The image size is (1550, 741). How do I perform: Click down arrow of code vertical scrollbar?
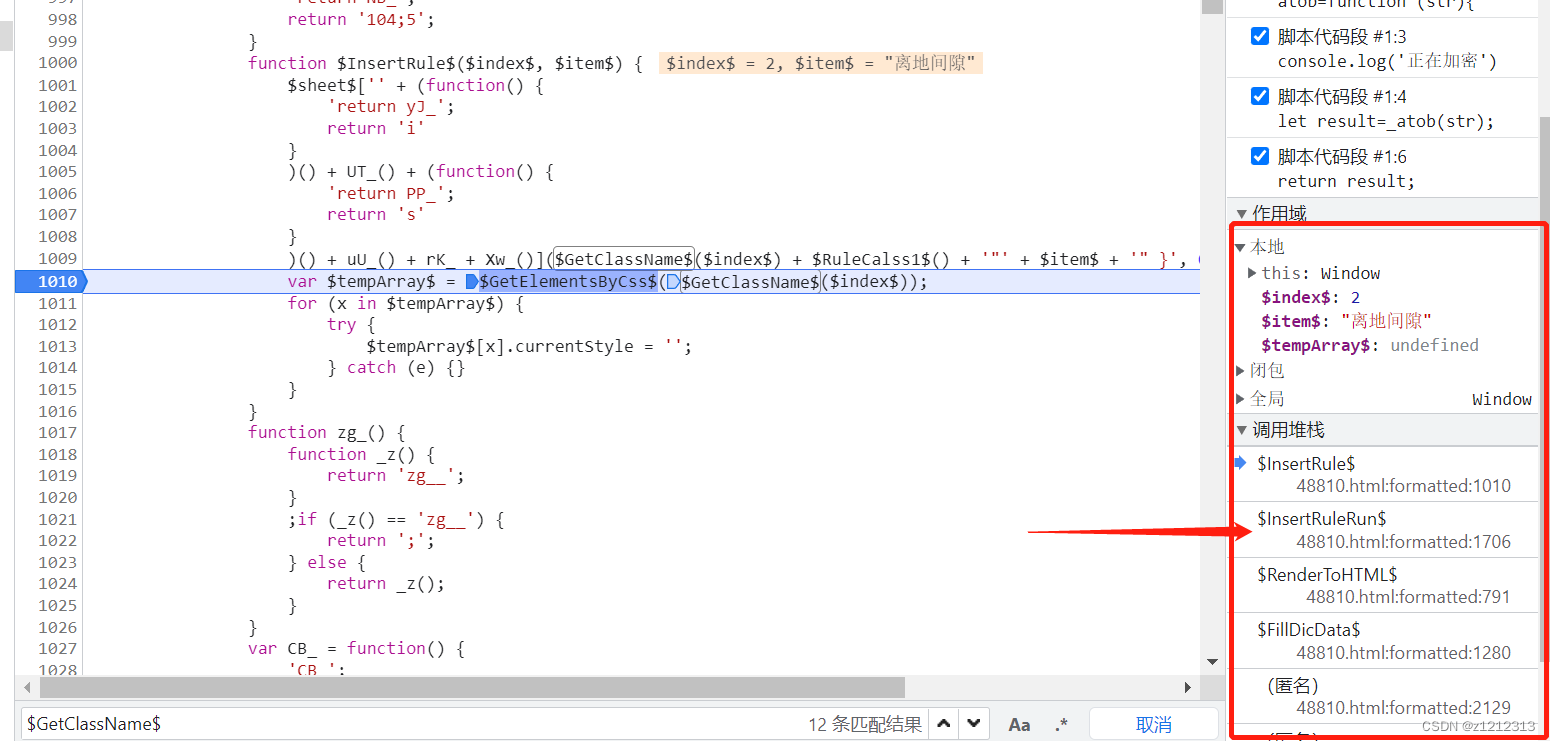[1212, 662]
